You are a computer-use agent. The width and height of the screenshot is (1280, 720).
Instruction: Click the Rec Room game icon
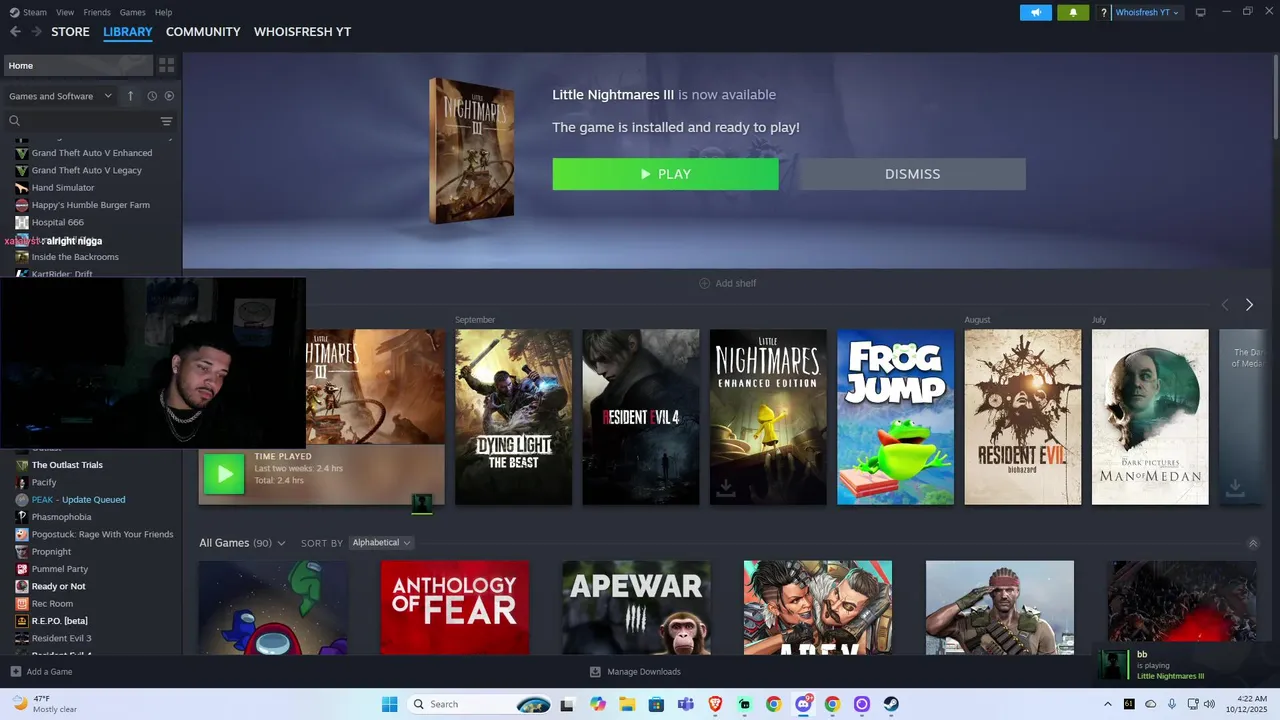point(22,604)
